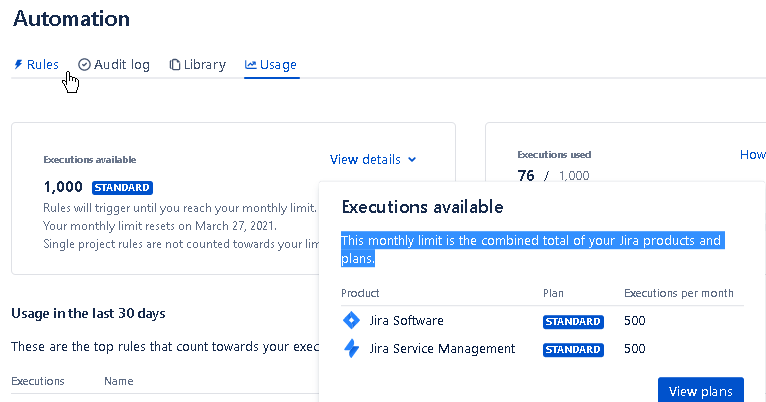
Task: Select the Usage tab
Action: (271, 64)
